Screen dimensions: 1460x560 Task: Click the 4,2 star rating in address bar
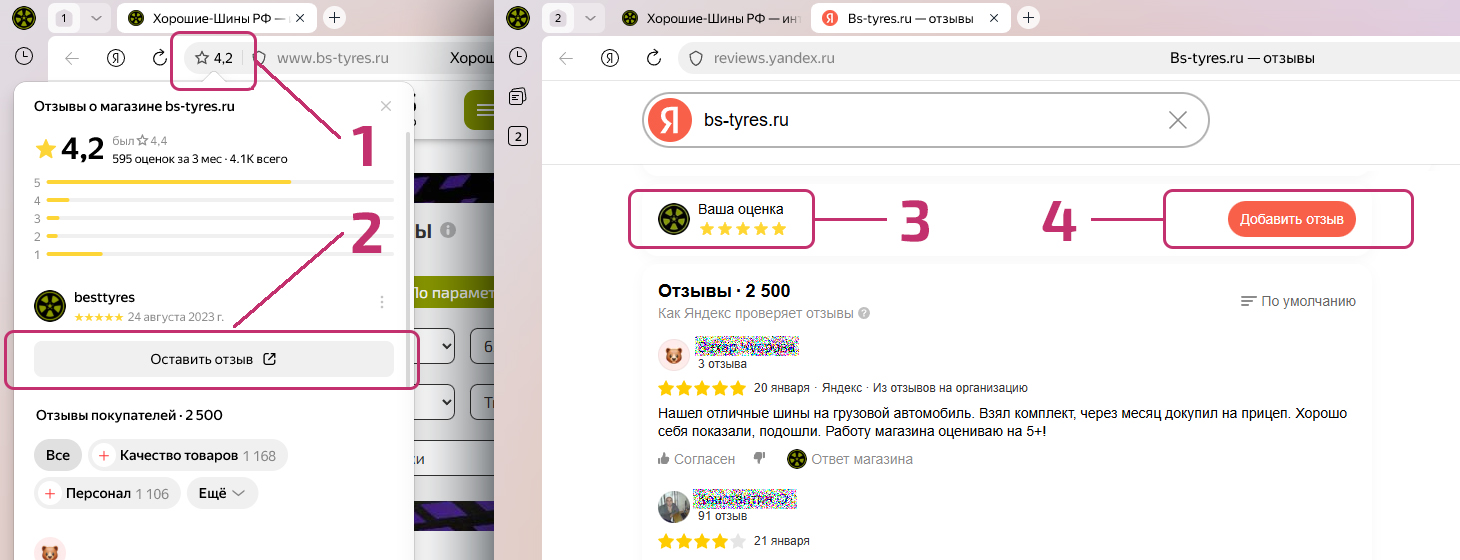[x=214, y=58]
